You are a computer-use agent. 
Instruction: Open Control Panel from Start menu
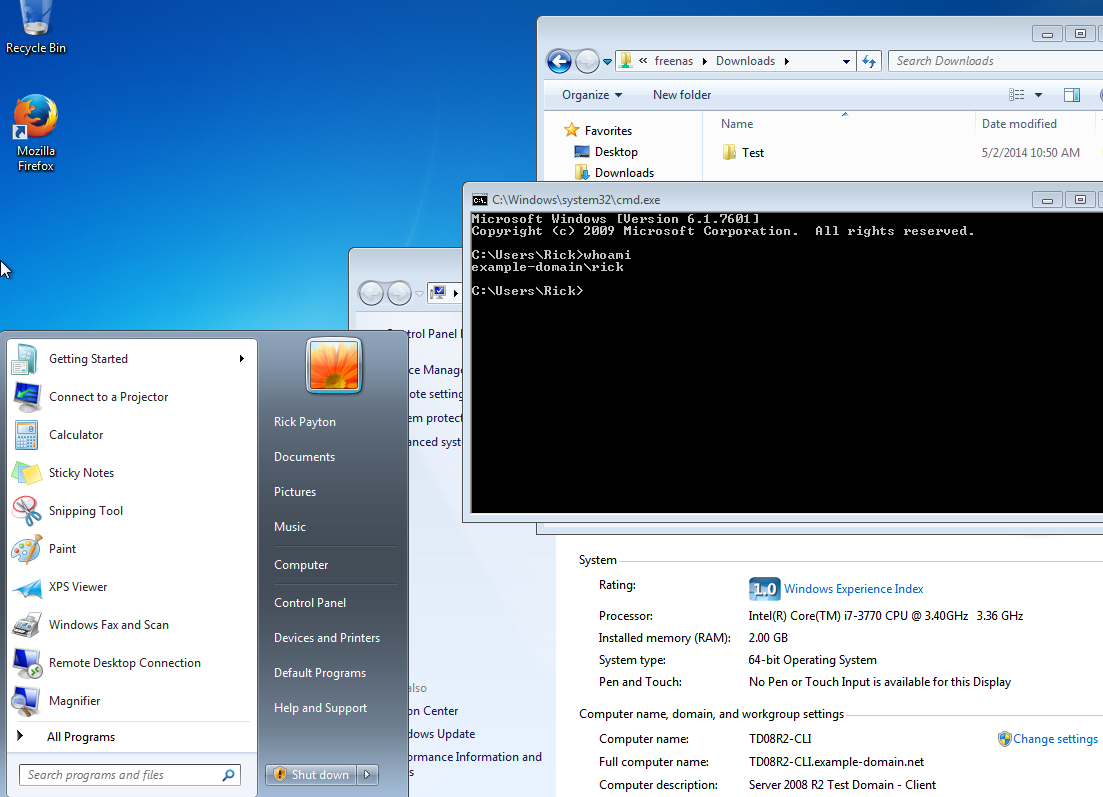coord(310,603)
